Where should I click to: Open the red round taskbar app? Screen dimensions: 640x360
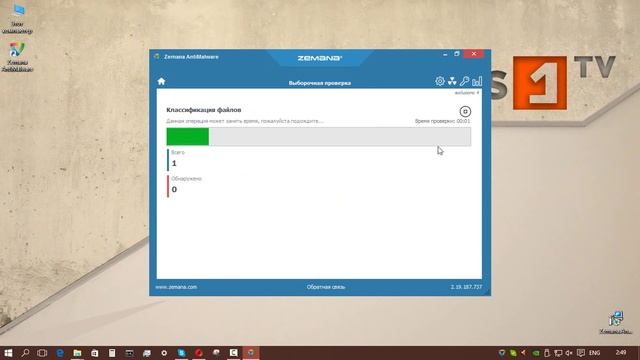coord(199,353)
